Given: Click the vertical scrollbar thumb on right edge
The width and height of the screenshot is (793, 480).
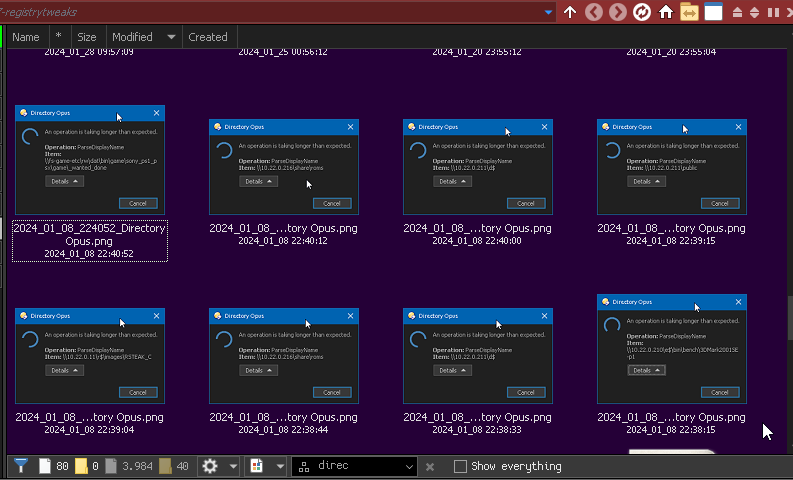Looking at the screenshot, I should pos(790,318).
